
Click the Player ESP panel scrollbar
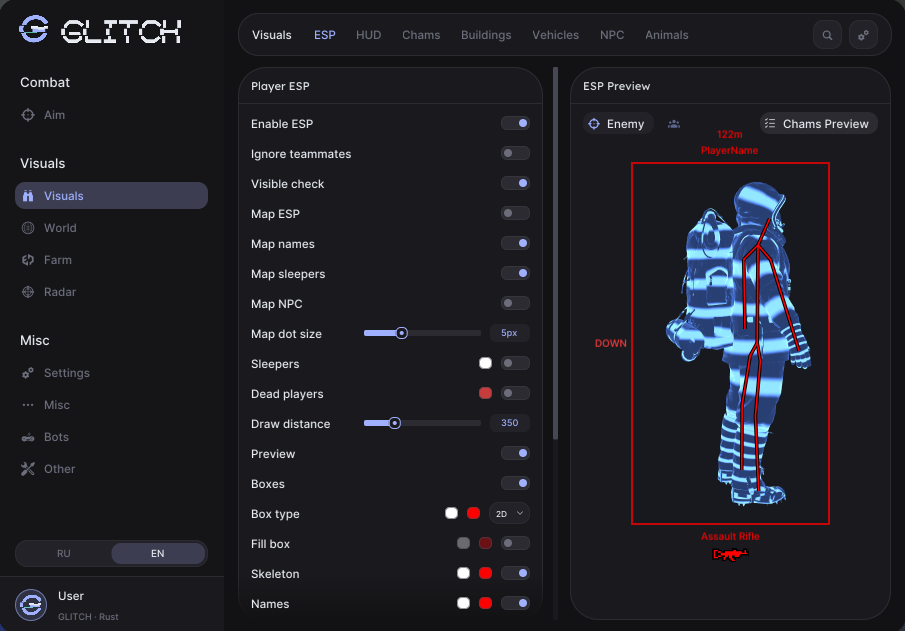(x=555, y=254)
